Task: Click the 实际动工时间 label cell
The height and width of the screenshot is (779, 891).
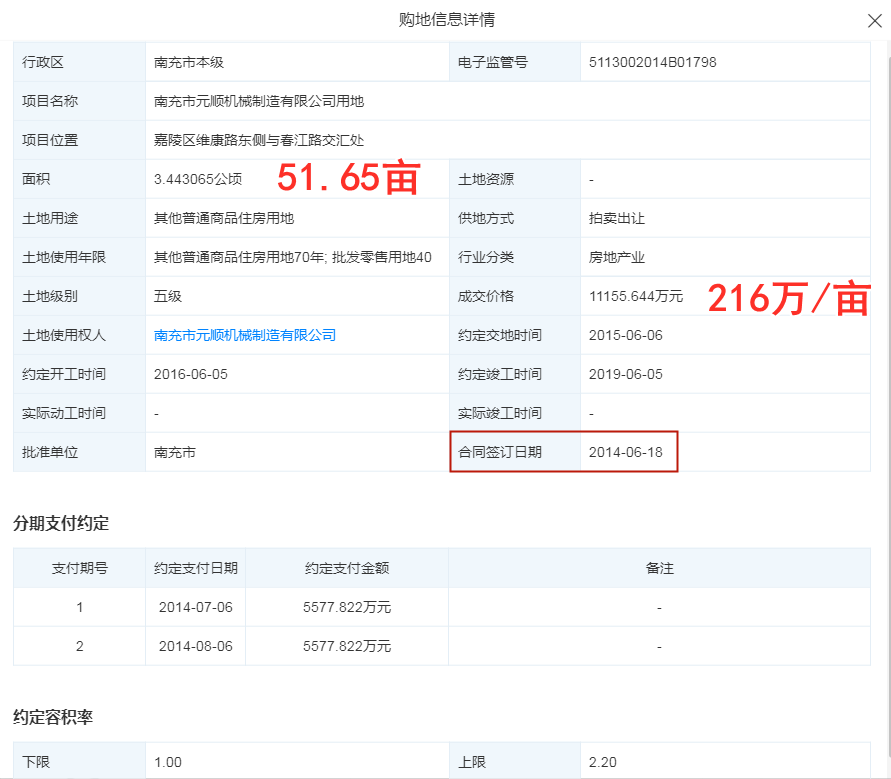Action: tap(80, 413)
